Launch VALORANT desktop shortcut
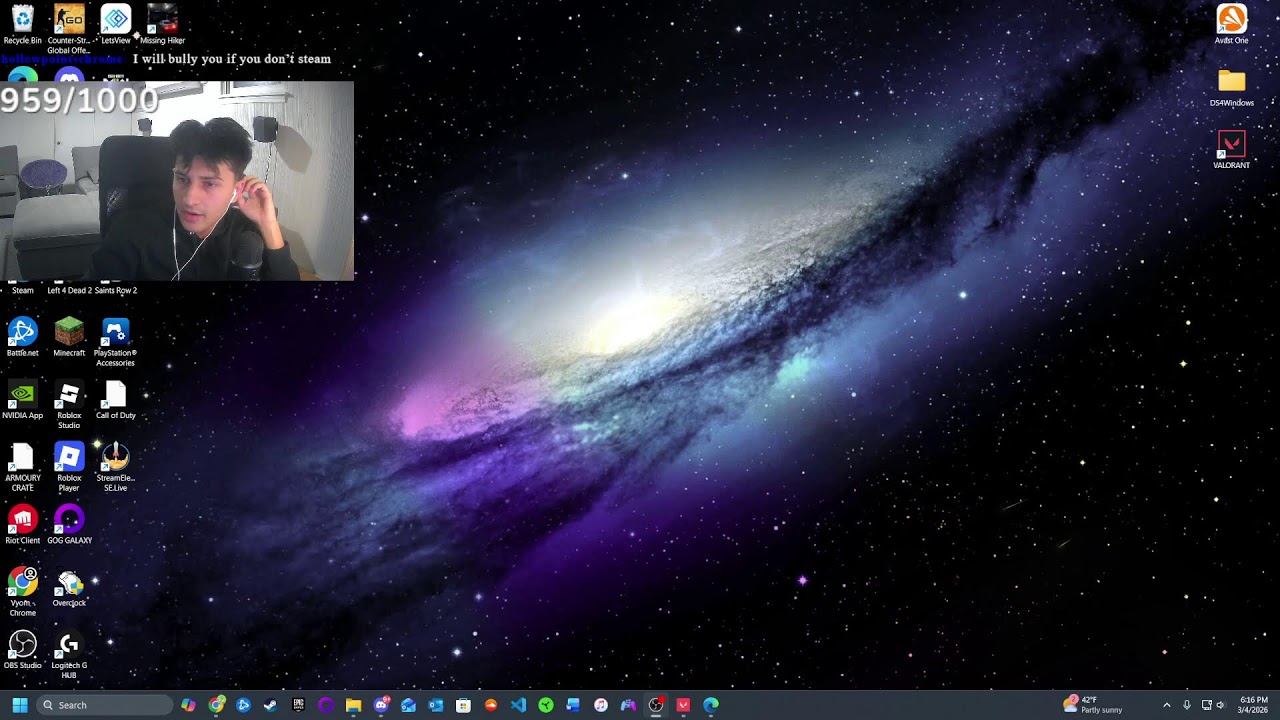 [1232, 149]
